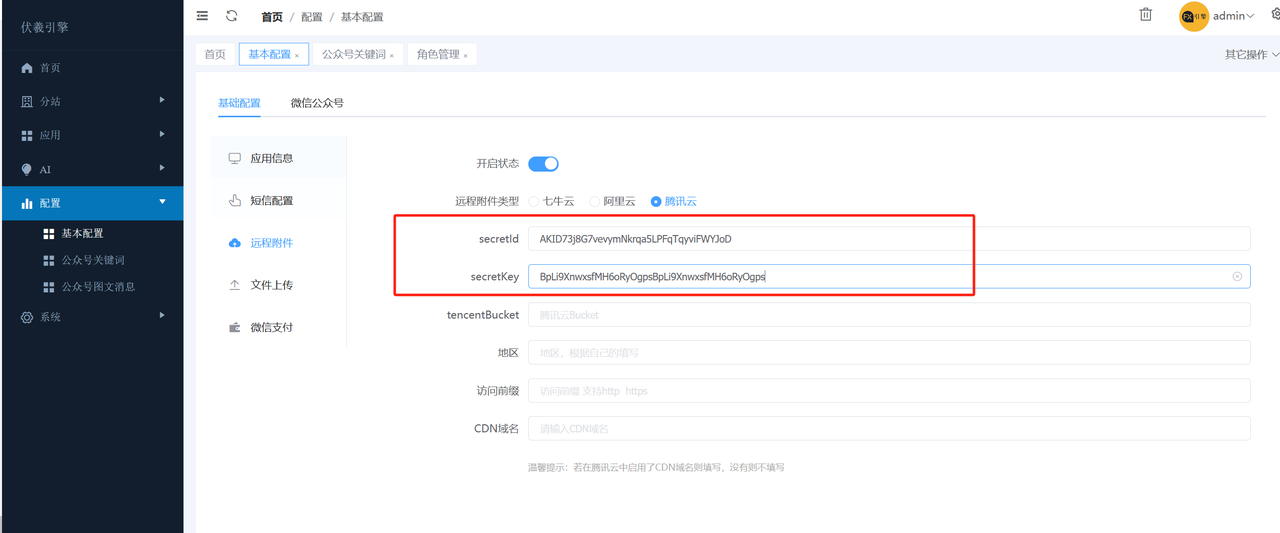Click the 地区 input field
This screenshot has height=533, width=1280.
(x=889, y=353)
